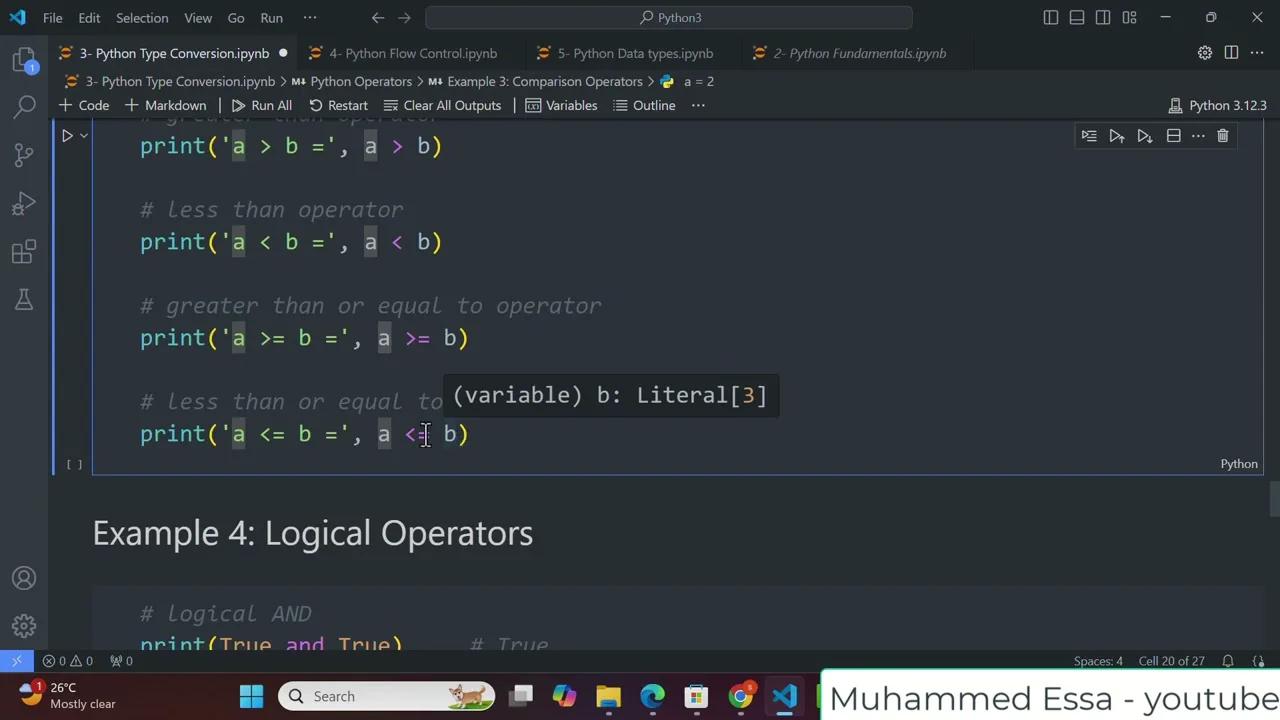
Task: Open the Search view in the activity bar
Action: [x=24, y=104]
